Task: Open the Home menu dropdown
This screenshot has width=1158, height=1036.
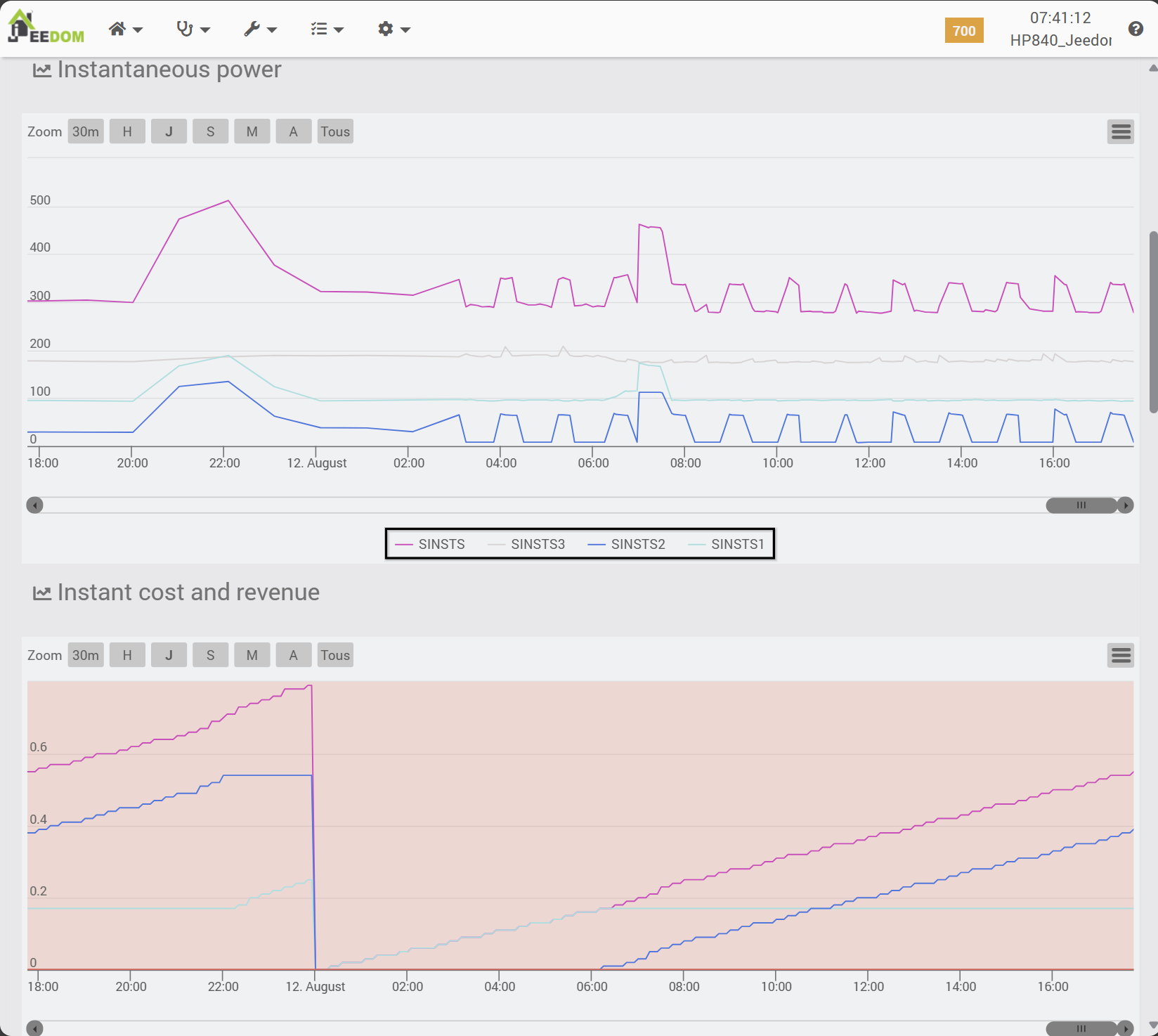Action: [x=125, y=29]
